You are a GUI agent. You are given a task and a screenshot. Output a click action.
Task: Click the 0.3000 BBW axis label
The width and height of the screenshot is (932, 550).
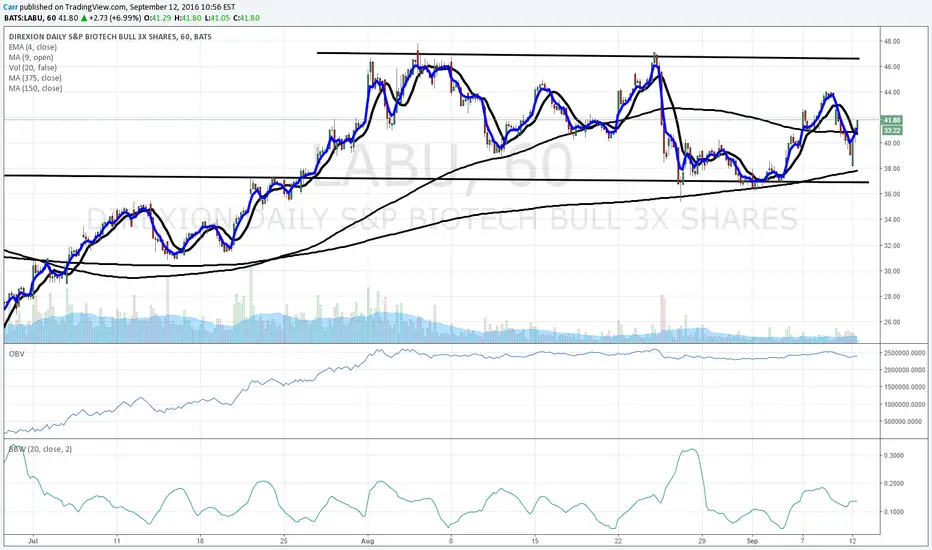(894, 455)
